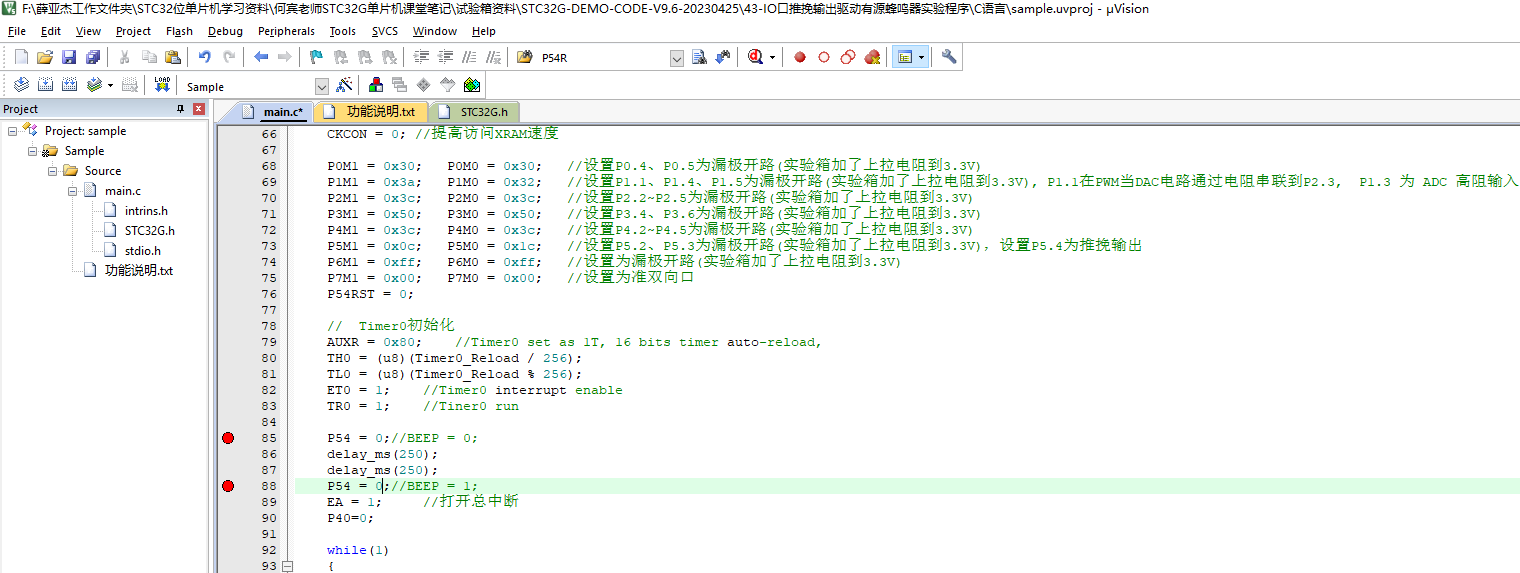Open window layout dropdown arrow
This screenshot has height=573, width=1520.
tap(921, 57)
